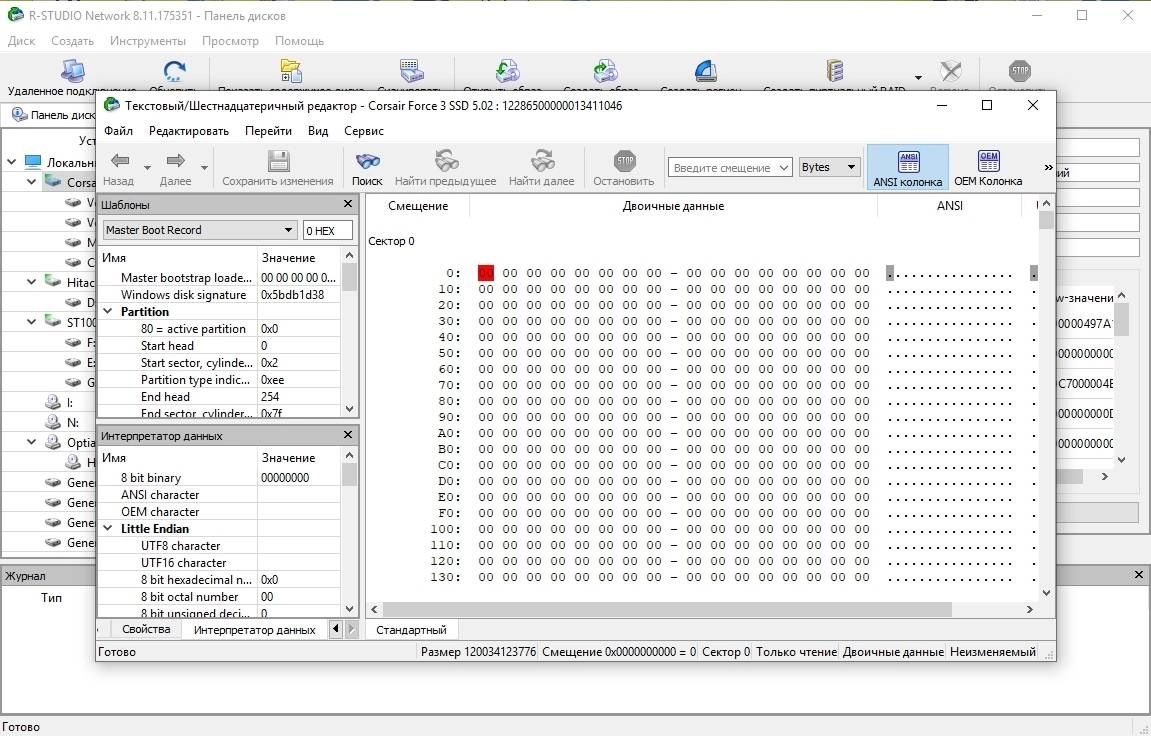Image resolution: width=1151 pixels, height=736 pixels.
Task: Close the Интерпретатор данных panel
Action: tap(348, 435)
